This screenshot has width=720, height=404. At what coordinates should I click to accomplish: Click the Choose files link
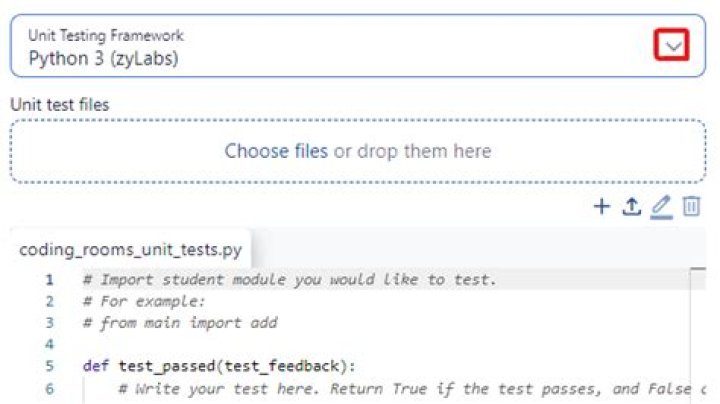point(276,151)
